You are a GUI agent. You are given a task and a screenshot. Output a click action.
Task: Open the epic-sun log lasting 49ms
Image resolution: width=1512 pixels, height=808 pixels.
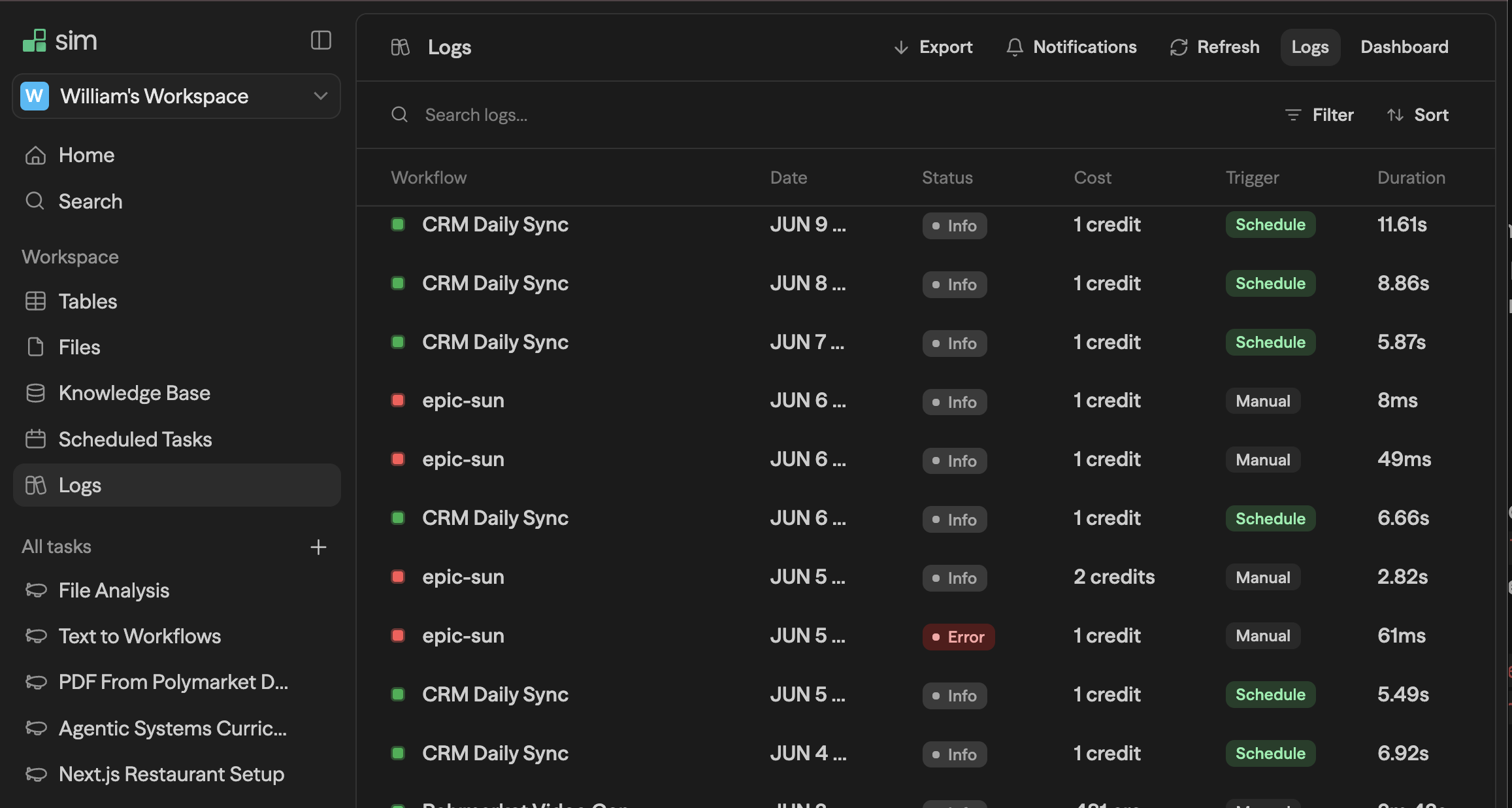[x=925, y=460]
